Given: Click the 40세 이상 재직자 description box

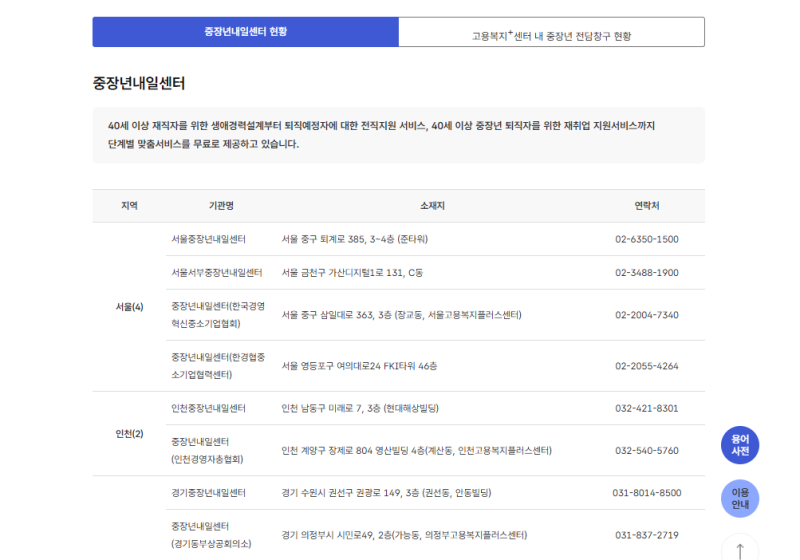Looking at the screenshot, I should tap(398, 135).
